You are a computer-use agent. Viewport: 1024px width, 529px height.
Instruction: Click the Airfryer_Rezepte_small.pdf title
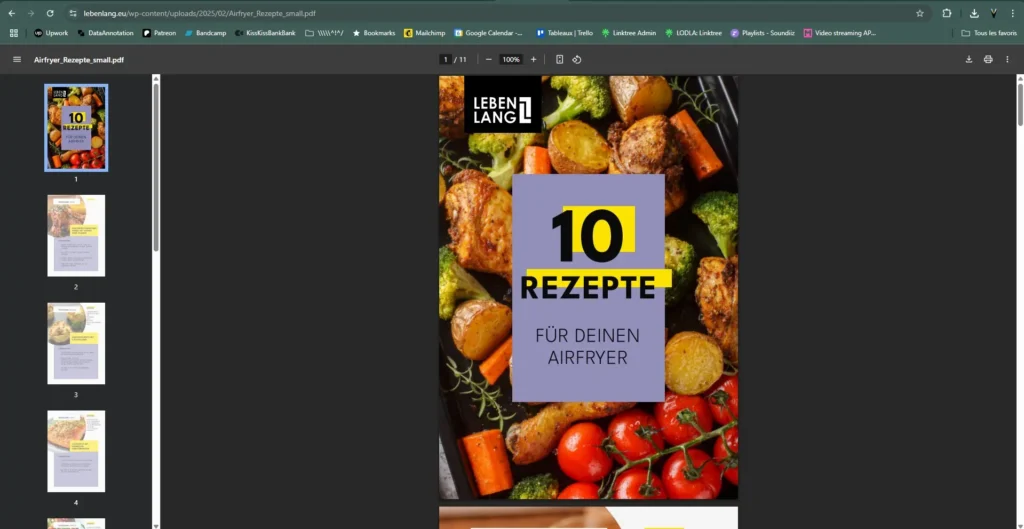pyautogui.click(x=79, y=59)
